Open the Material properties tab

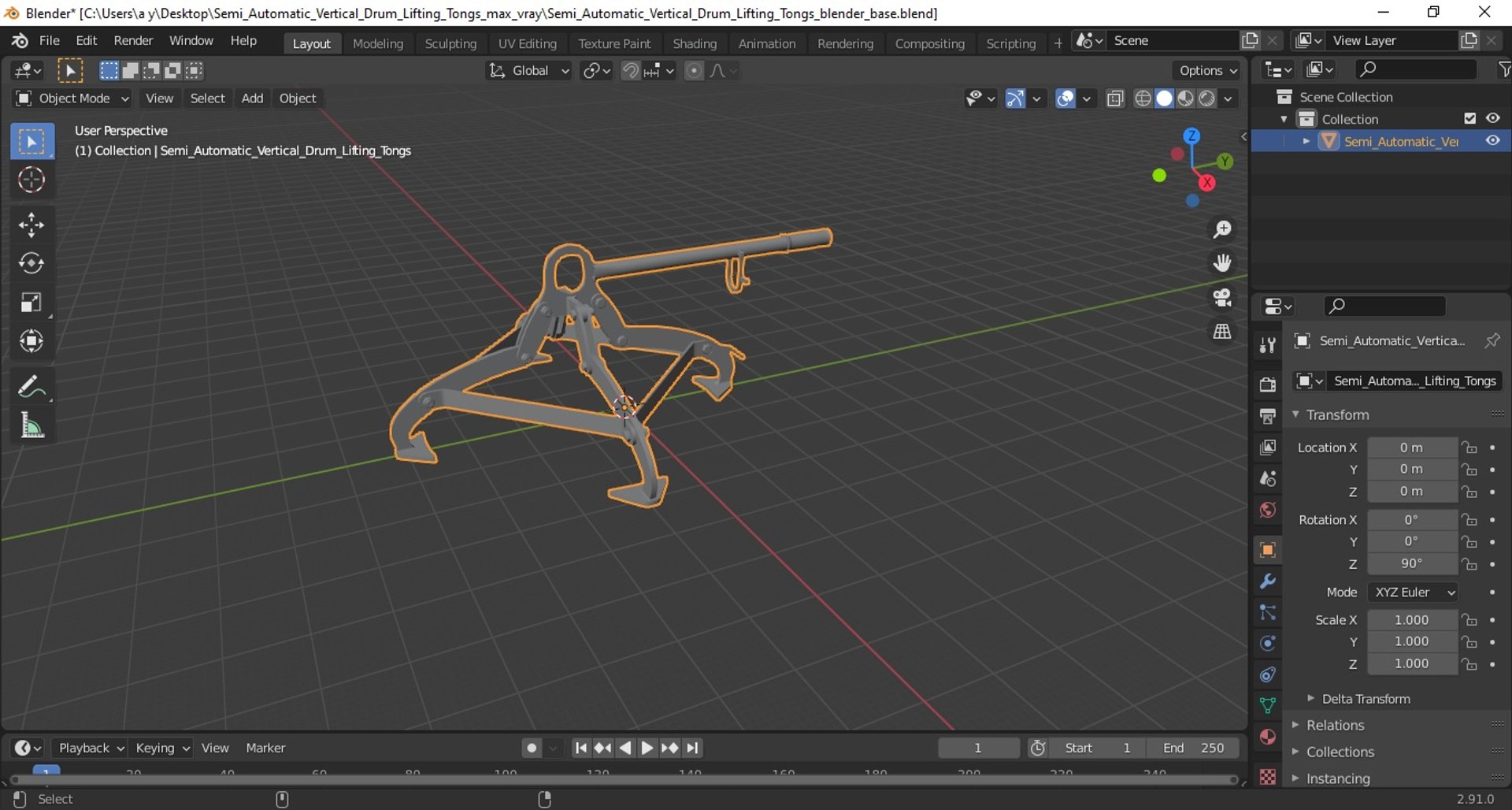[x=1267, y=737]
